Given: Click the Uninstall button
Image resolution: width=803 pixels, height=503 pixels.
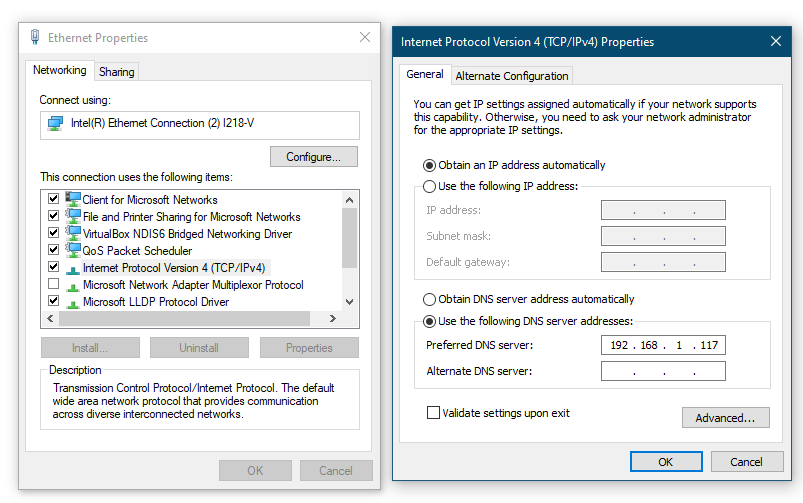Looking at the screenshot, I should (x=199, y=348).
